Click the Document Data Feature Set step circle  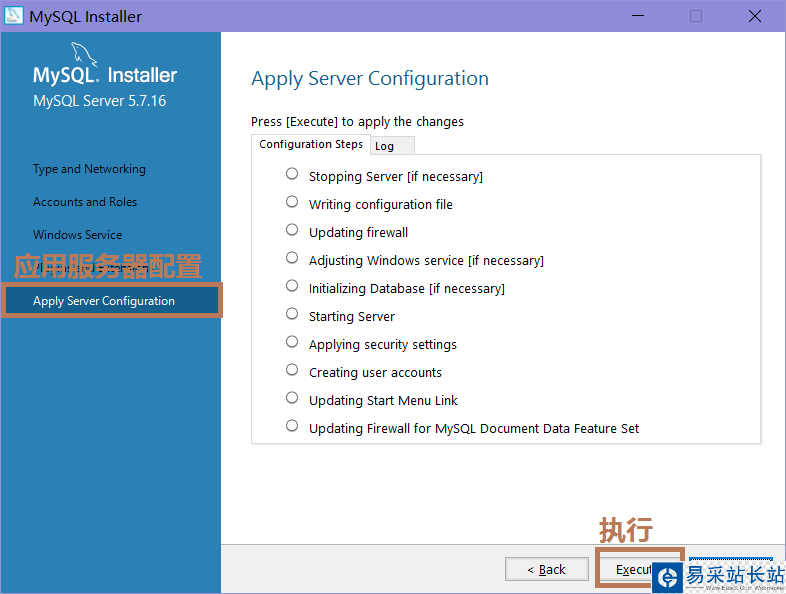tap(292, 426)
